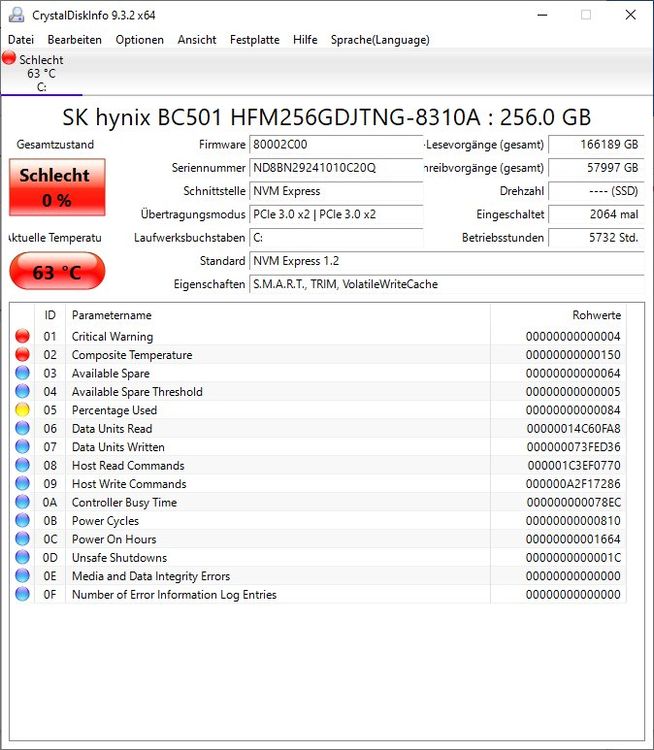Click raw value 000000A2F17286
654x750 pixels.
(x=573, y=484)
